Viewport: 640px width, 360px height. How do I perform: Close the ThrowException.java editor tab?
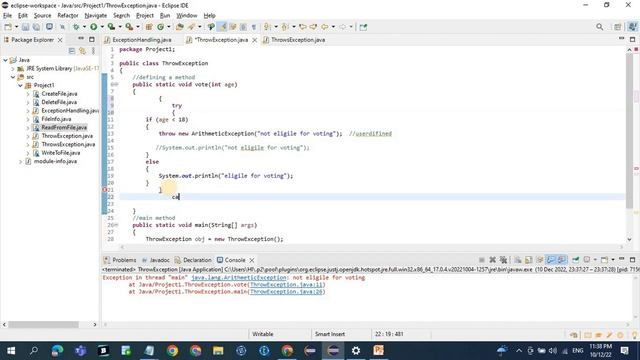coord(255,40)
